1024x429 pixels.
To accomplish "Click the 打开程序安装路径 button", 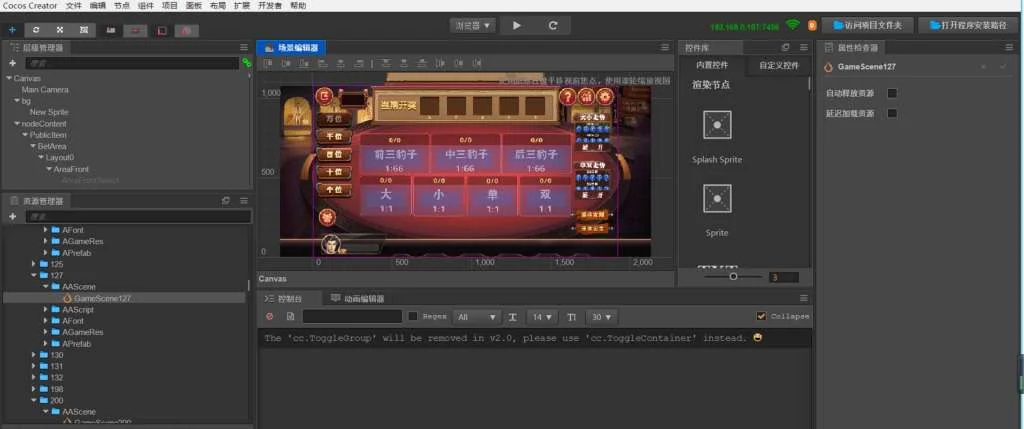I will click(x=969, y=25).
